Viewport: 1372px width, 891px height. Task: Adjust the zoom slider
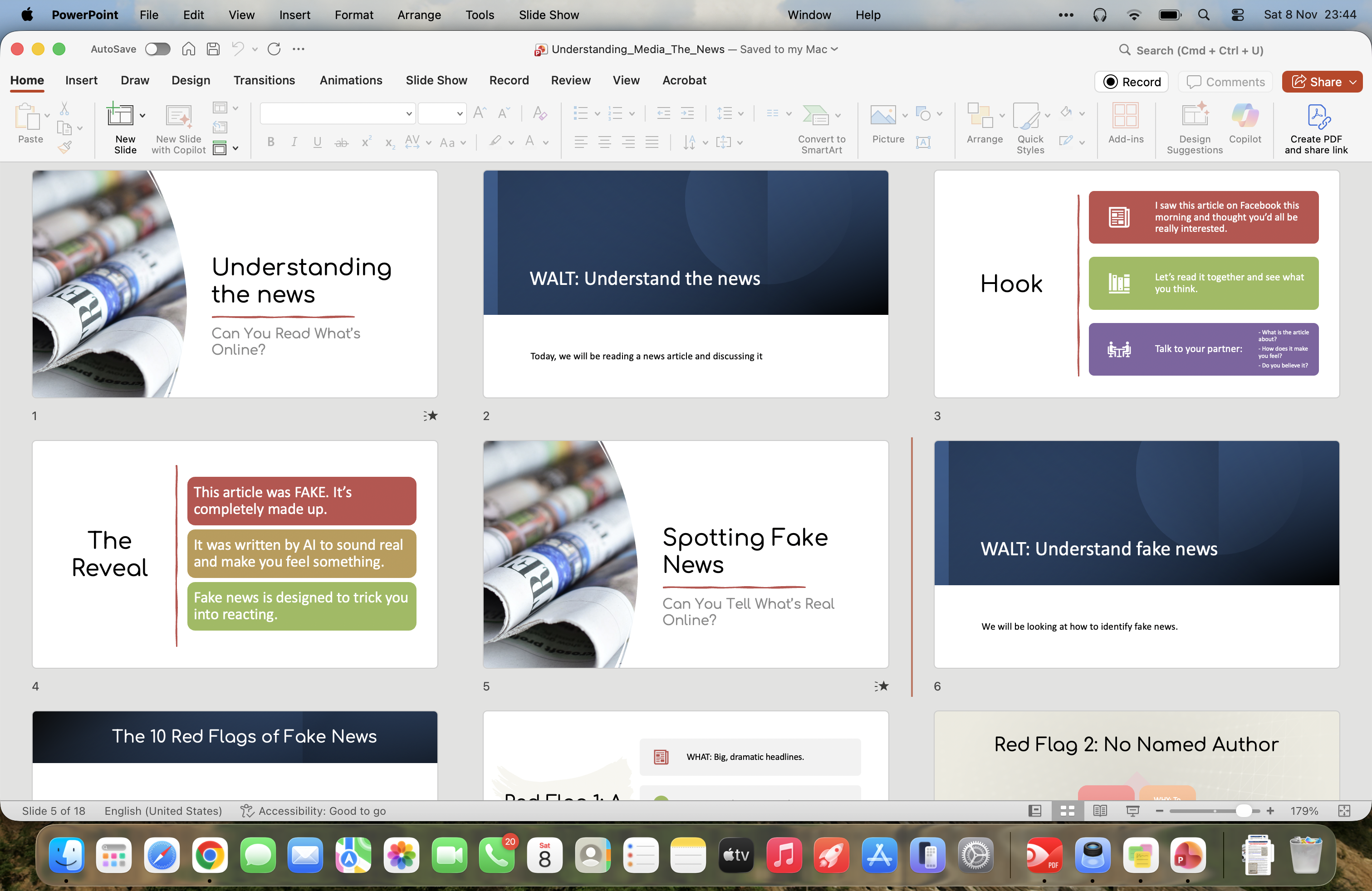(1245, 811)
